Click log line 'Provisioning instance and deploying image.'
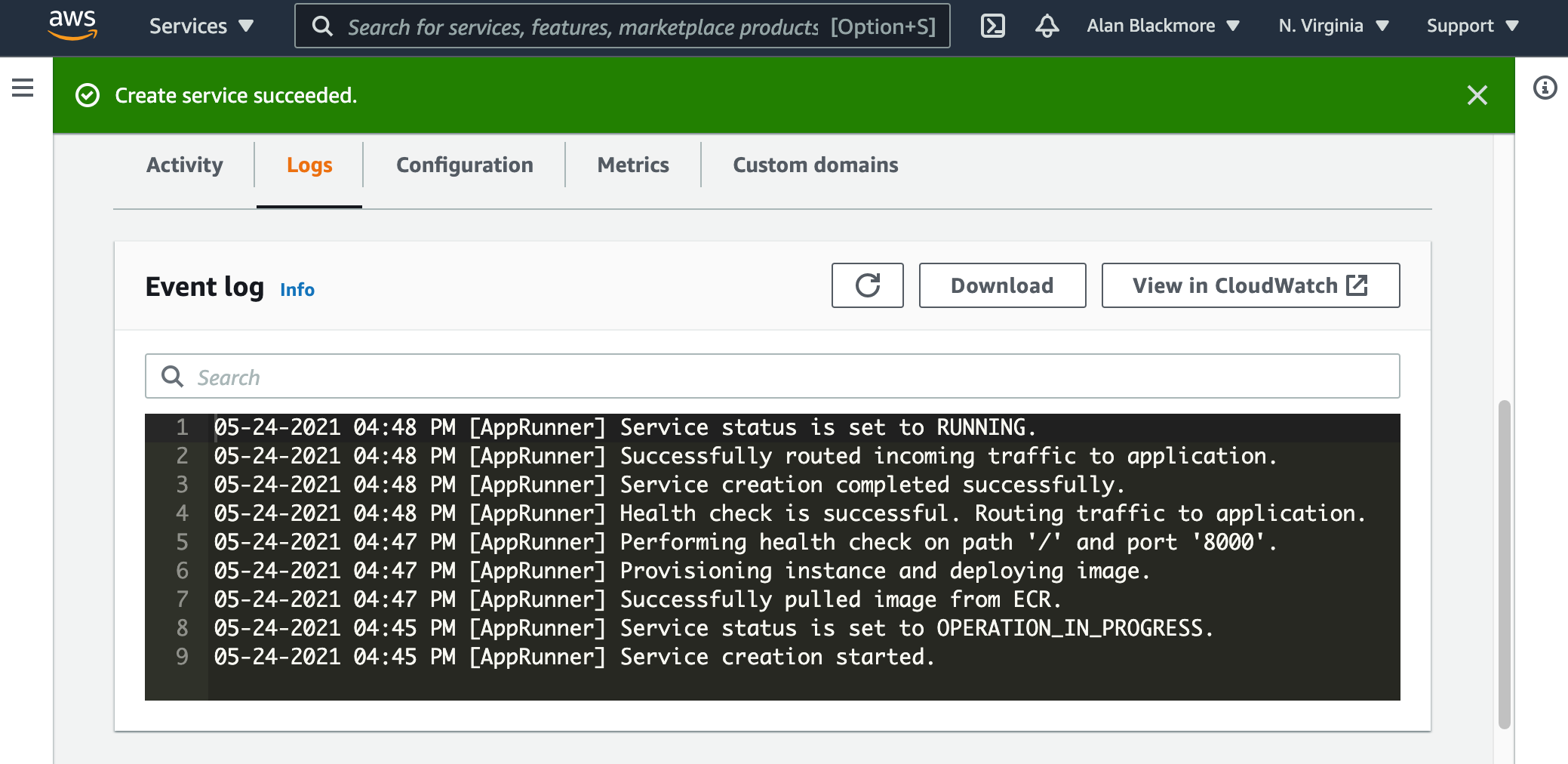 click(682, 571)
